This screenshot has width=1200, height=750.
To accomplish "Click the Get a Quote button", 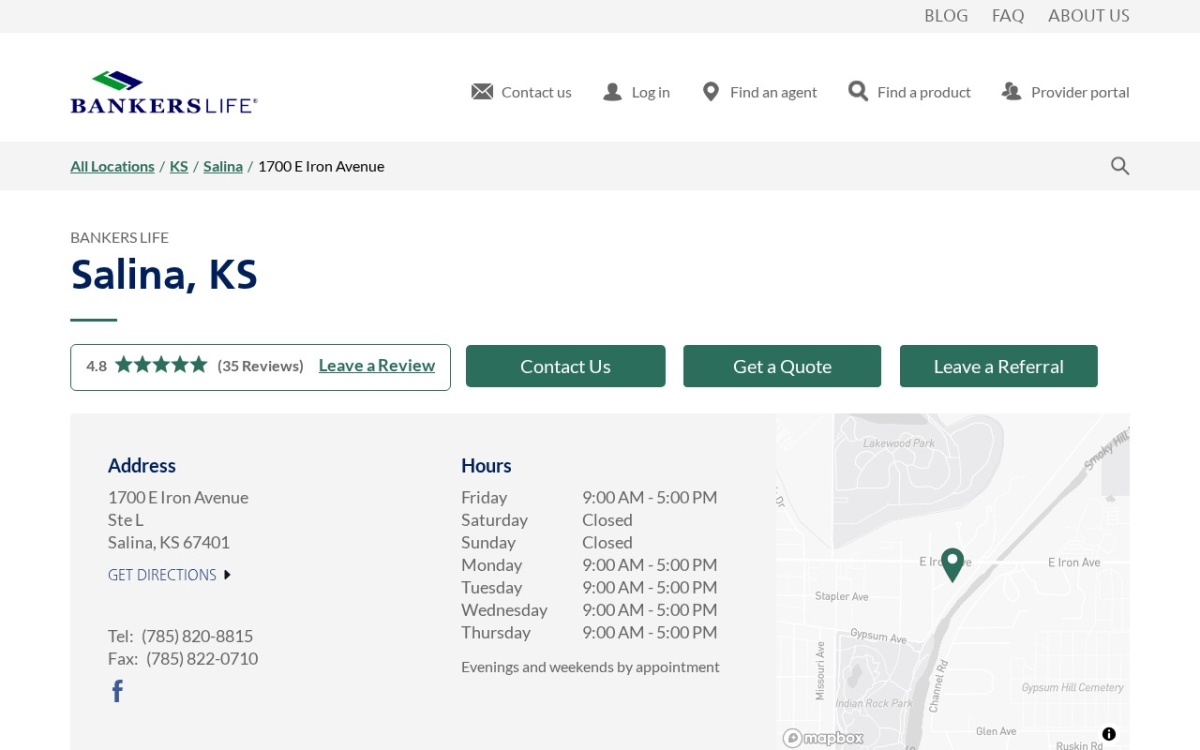I will (782, 366).
